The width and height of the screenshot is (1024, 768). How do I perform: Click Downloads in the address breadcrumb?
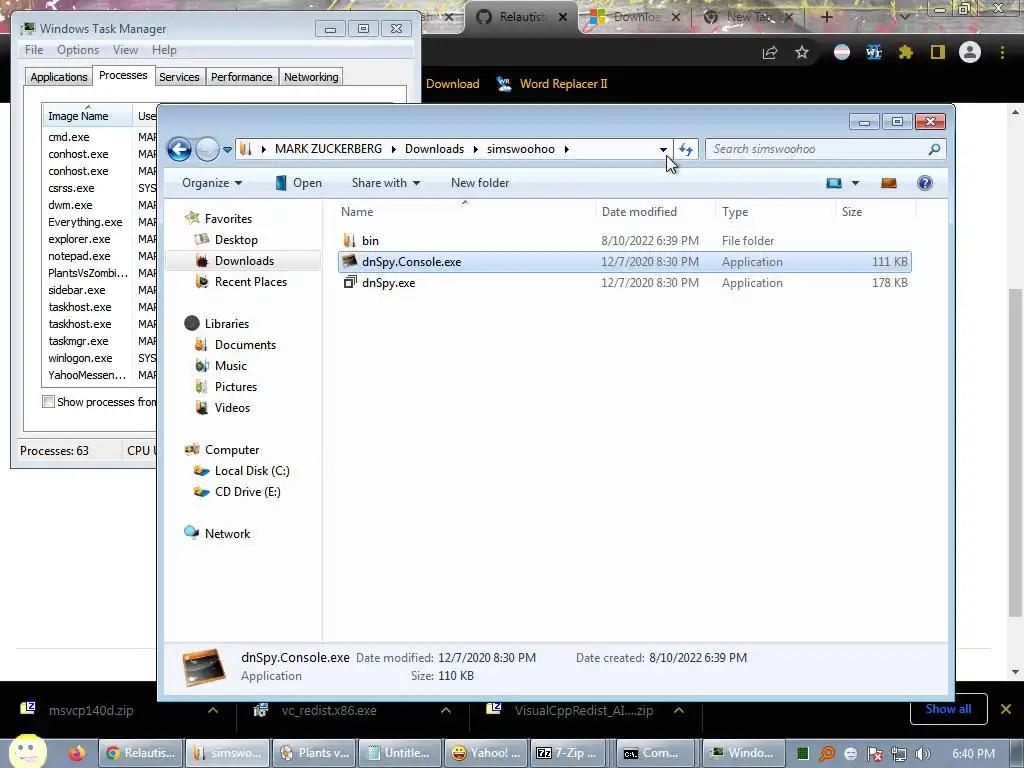[x=434, y=149]
